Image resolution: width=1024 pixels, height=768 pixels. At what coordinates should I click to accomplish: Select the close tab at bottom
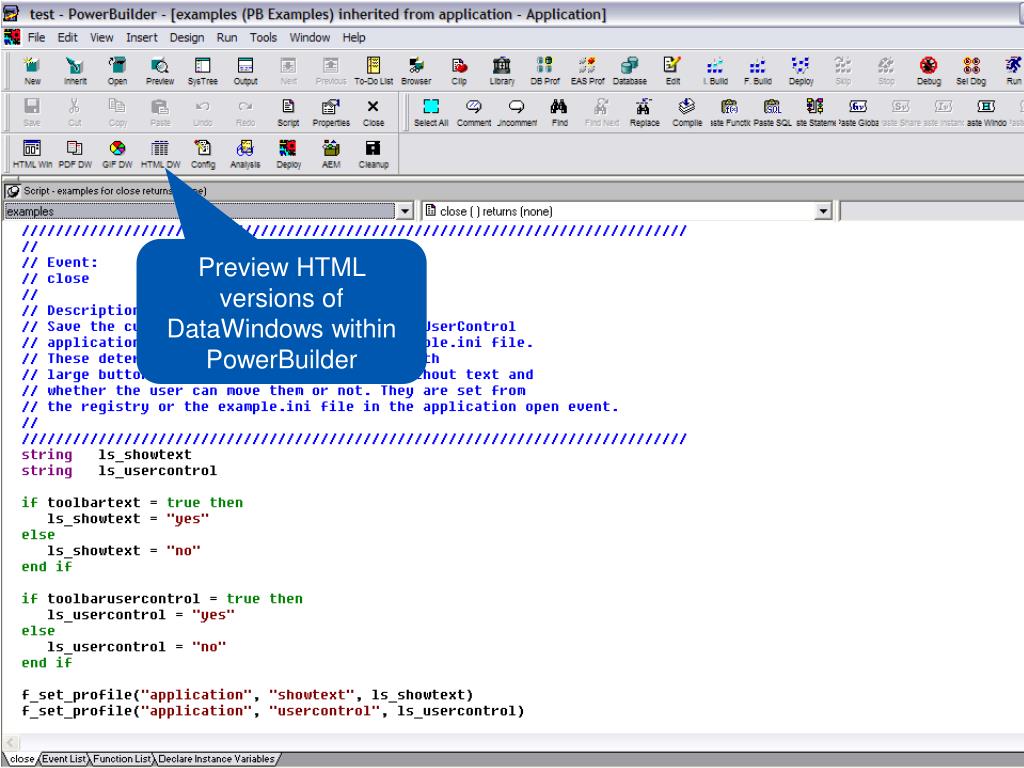22,759
